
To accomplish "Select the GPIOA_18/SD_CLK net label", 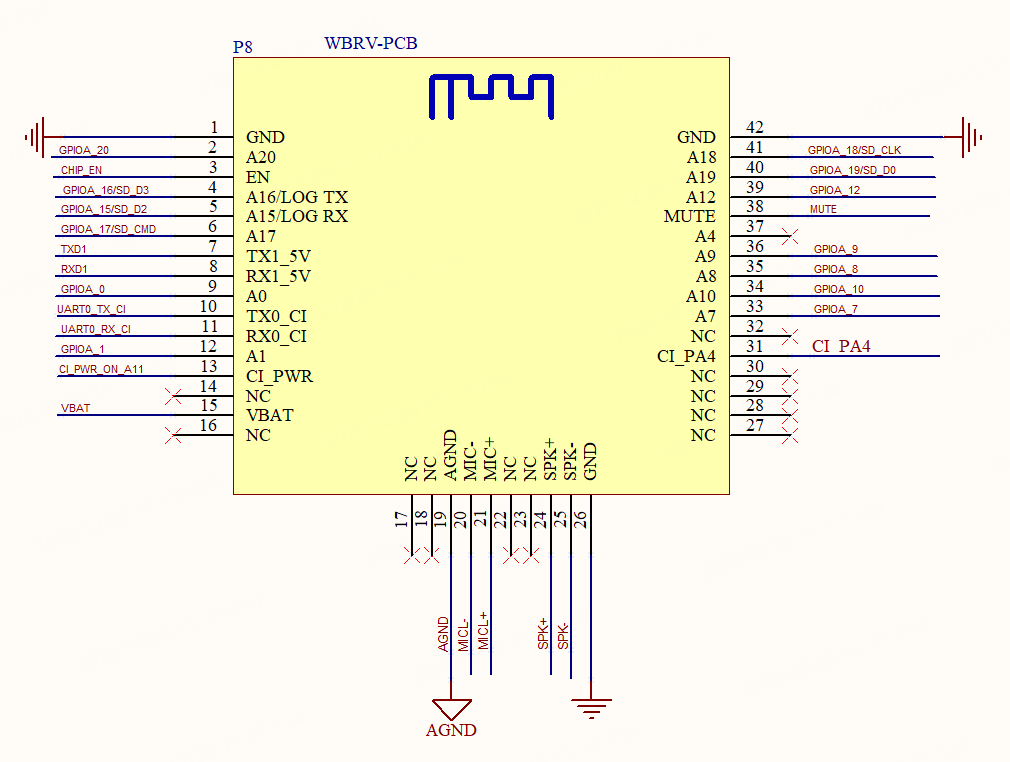I will click(854, 149).
